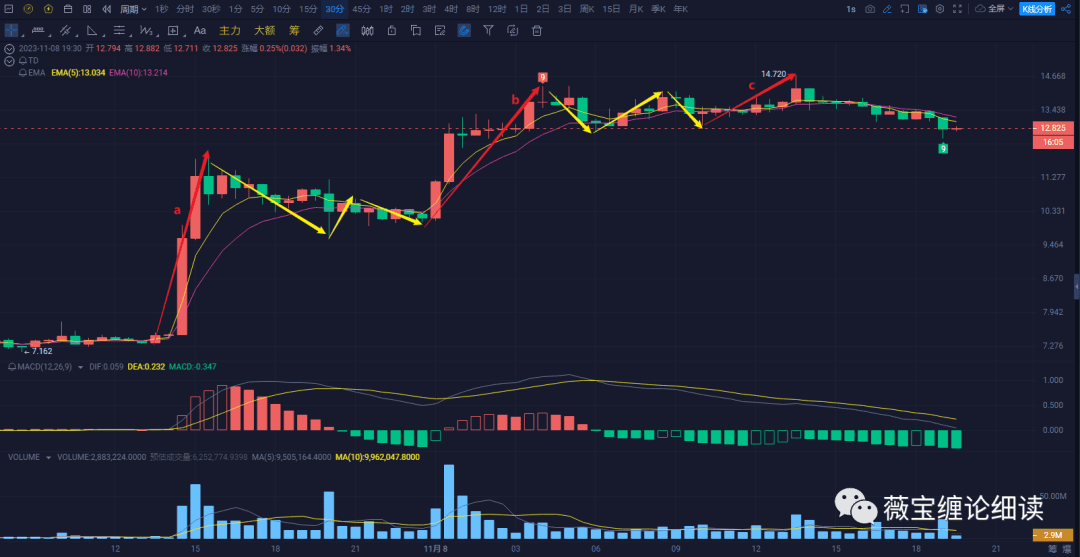Screen dimensions: 1080x557
Task: Click the 11月8 date axis label
Action: tap(436, 549)
